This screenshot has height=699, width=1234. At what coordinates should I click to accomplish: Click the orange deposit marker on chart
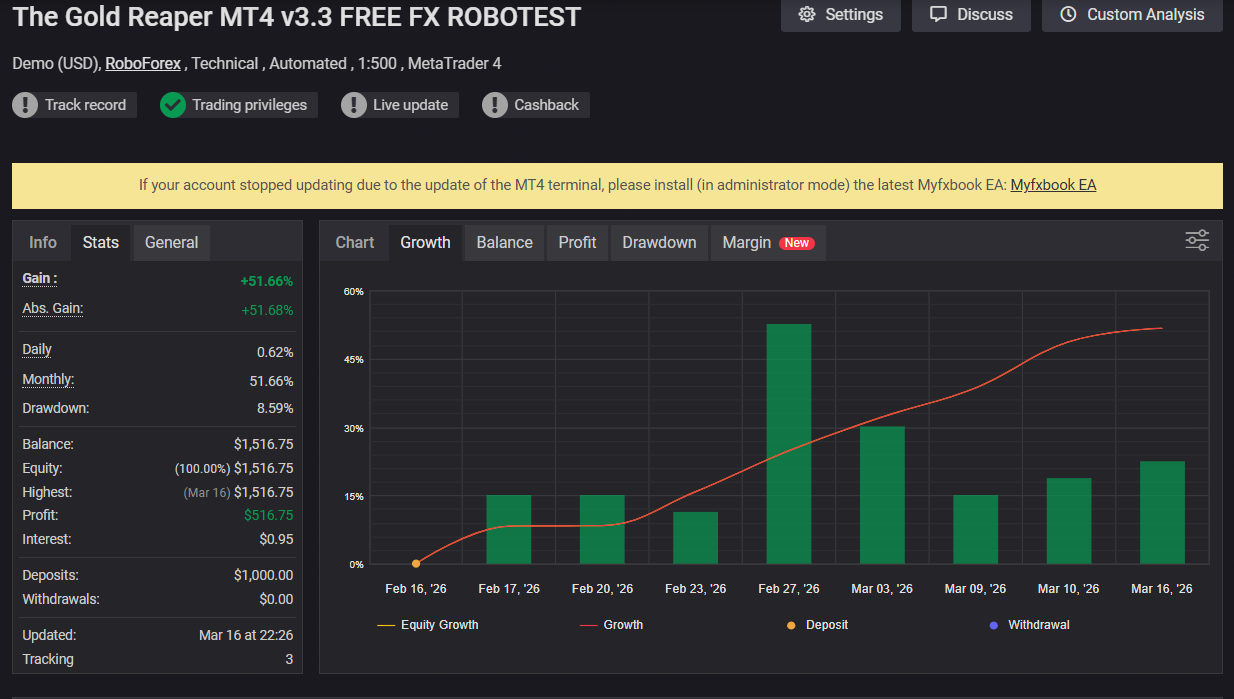coord(416,564)
